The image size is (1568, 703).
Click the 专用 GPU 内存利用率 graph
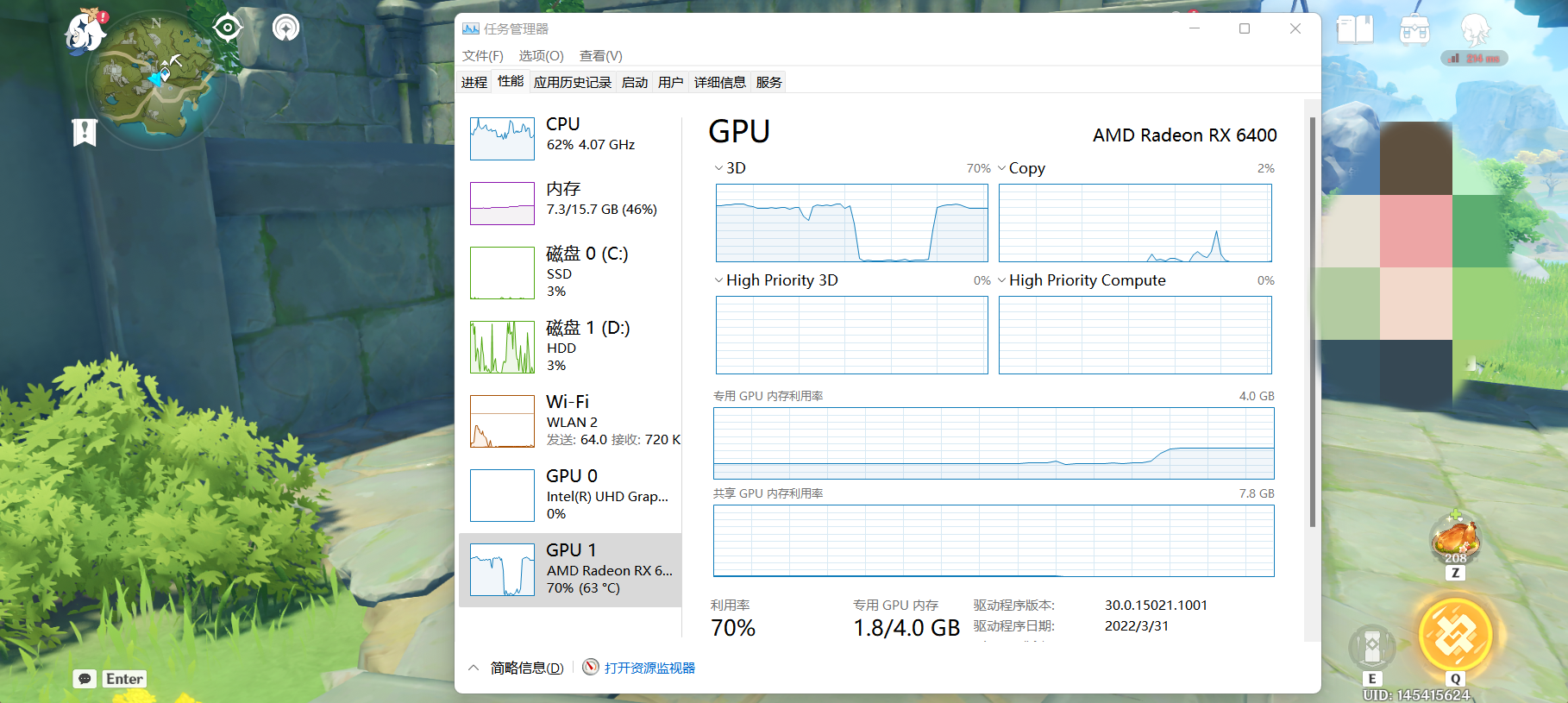tap(994, 443)
